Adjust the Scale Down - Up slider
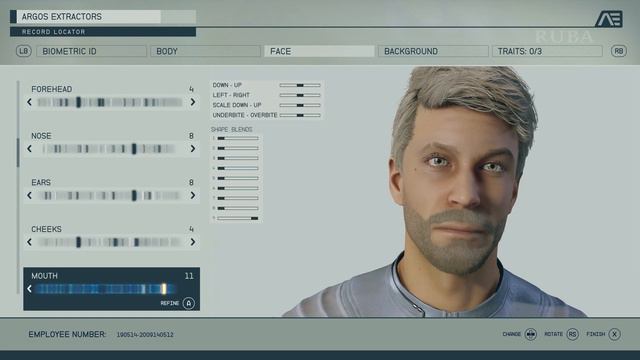 300,105
